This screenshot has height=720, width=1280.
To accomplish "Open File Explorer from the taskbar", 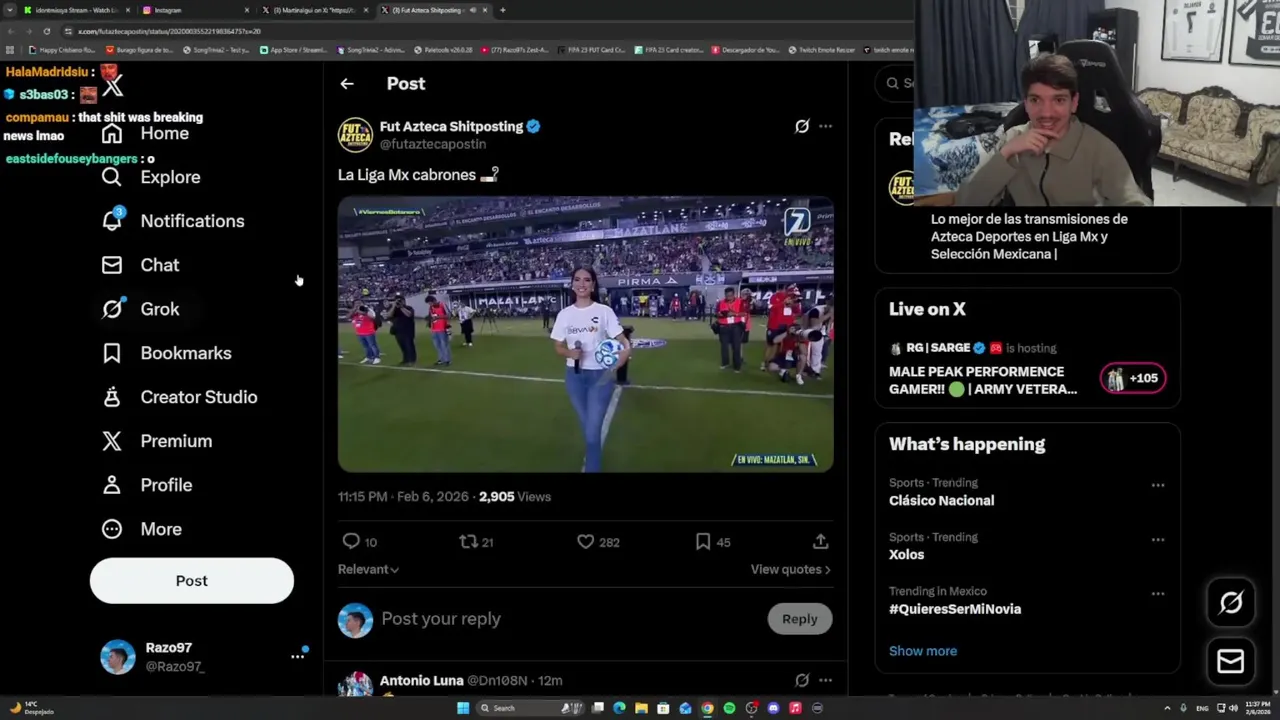I will point(641,708).
